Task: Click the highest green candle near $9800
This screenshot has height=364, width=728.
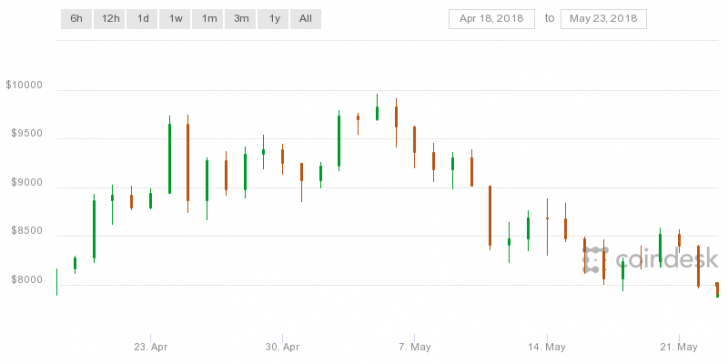Action: coord(377,108)
